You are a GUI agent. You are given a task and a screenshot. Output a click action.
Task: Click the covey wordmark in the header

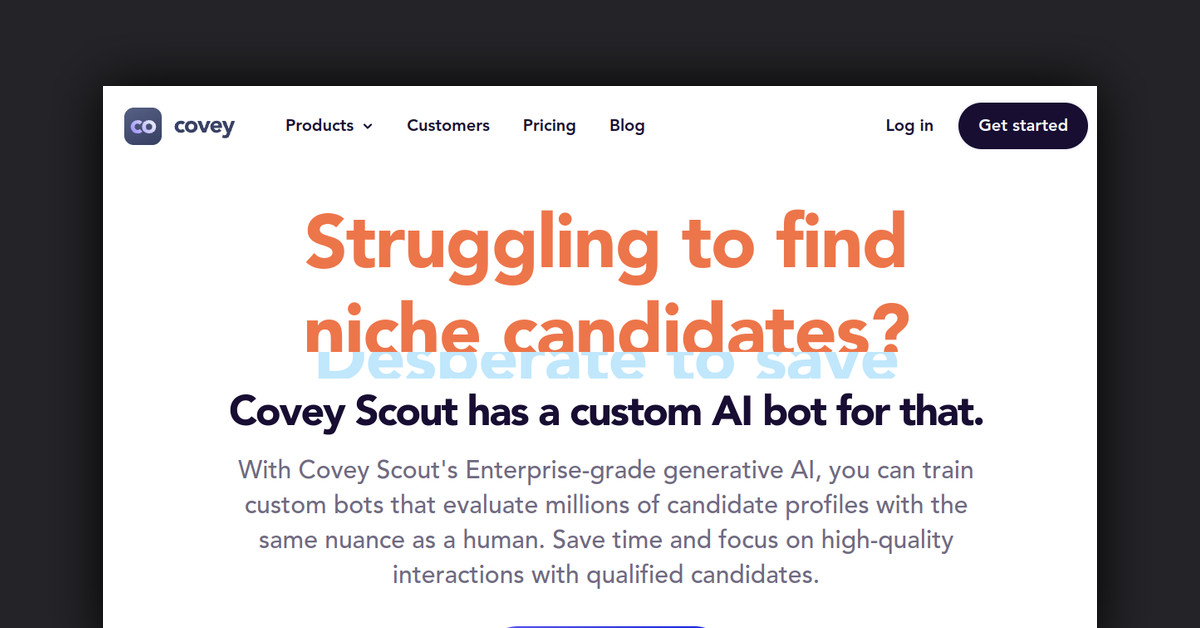(x=204, y=125)
